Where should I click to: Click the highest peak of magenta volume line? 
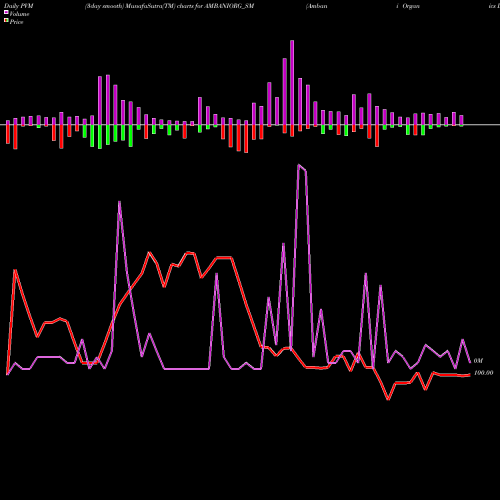pyautogui.click(x=299, y=165)
